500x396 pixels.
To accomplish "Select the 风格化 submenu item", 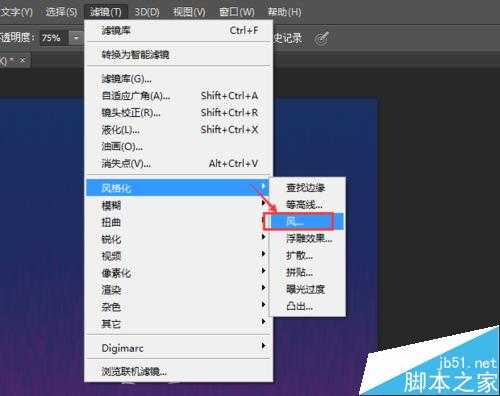I will (177, 188).
